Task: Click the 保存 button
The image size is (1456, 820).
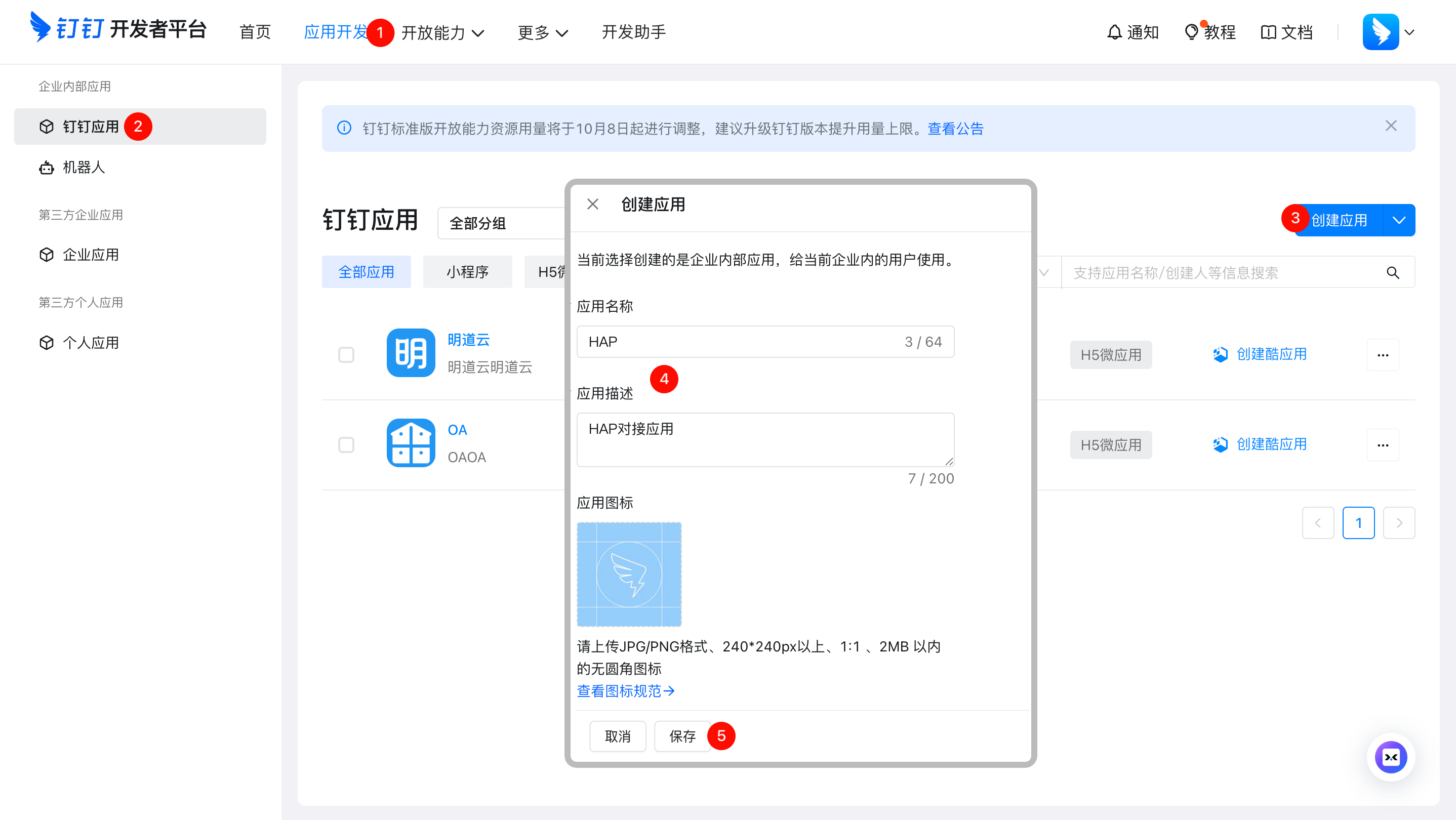Action: 681,736
